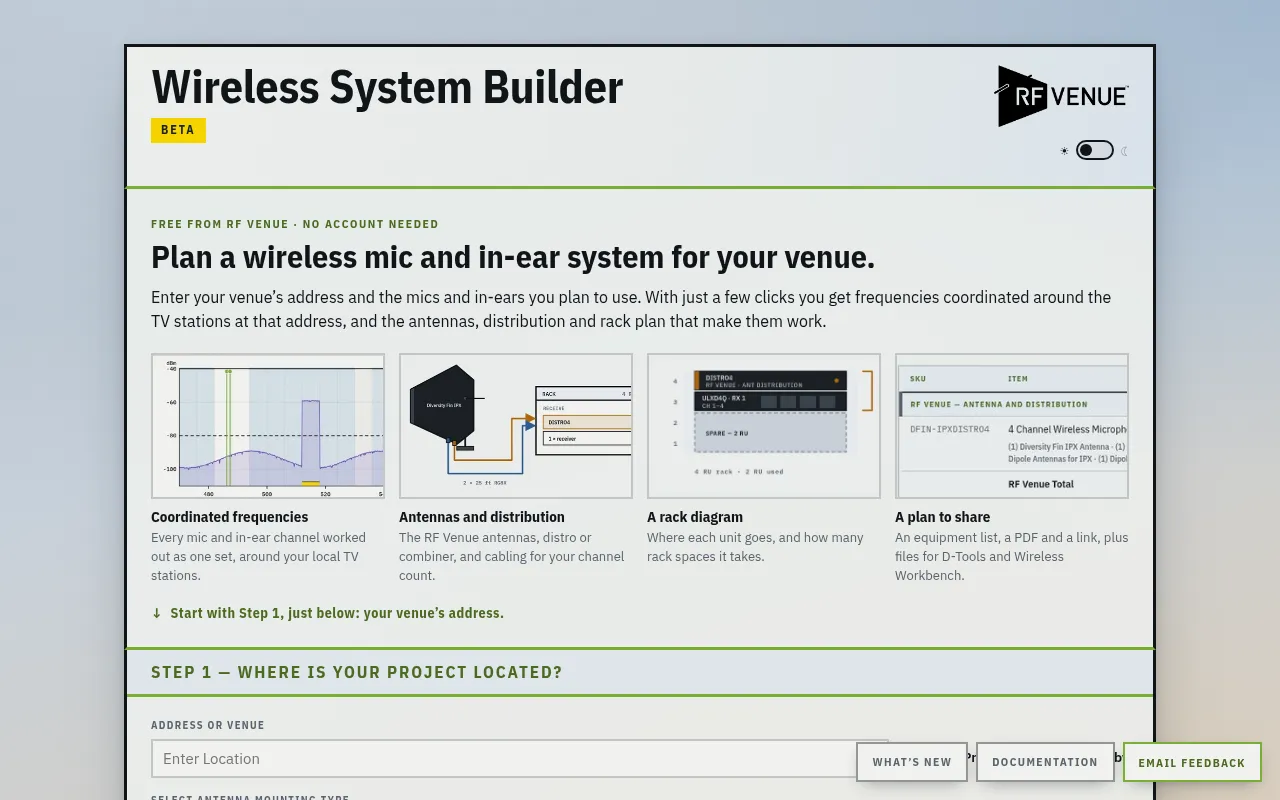Toggle the light/dark theme switch
The image size is (1280, 800).
[1095, 150]
